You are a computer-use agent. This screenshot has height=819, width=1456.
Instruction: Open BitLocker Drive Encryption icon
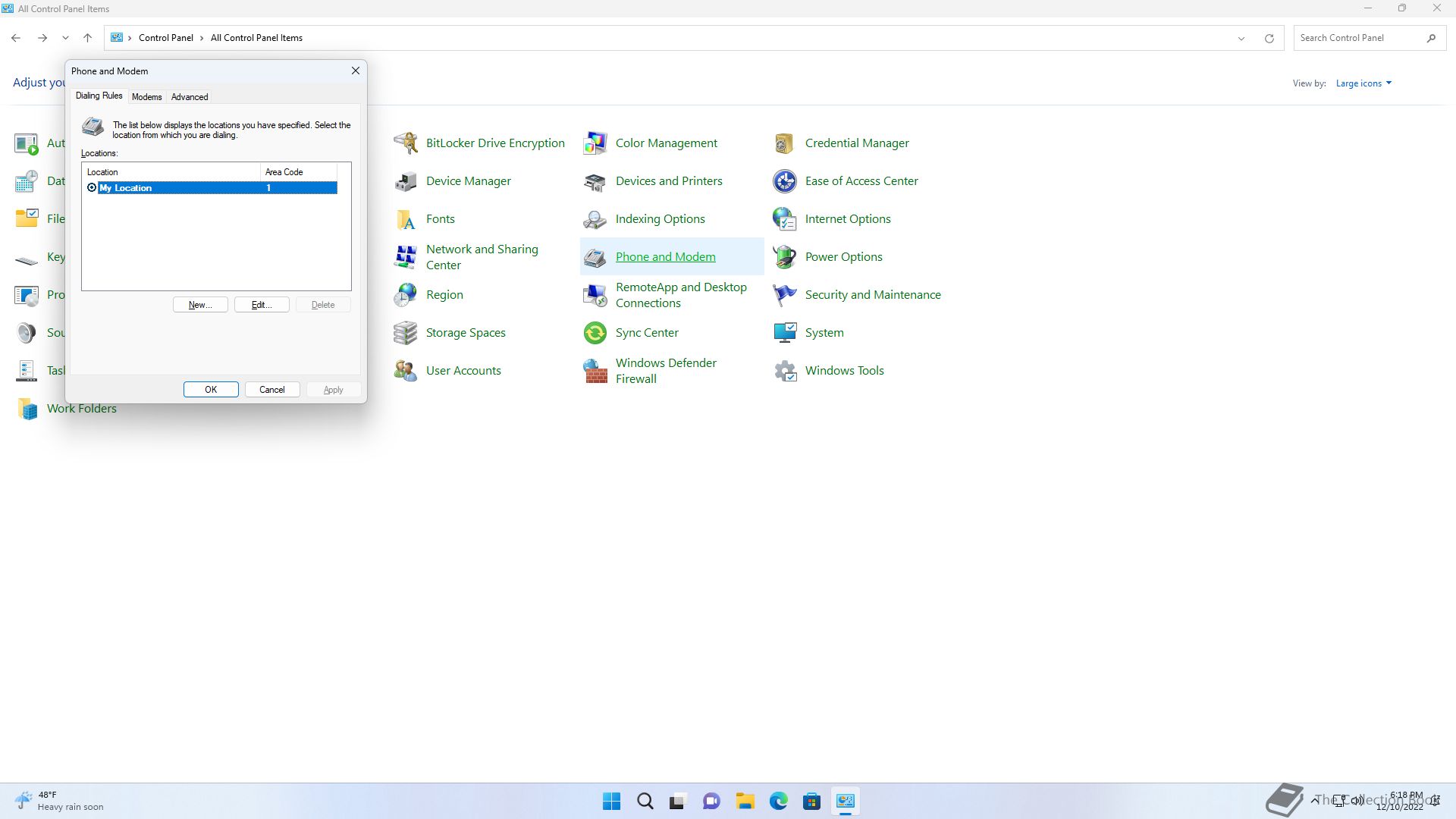point(406,143)
